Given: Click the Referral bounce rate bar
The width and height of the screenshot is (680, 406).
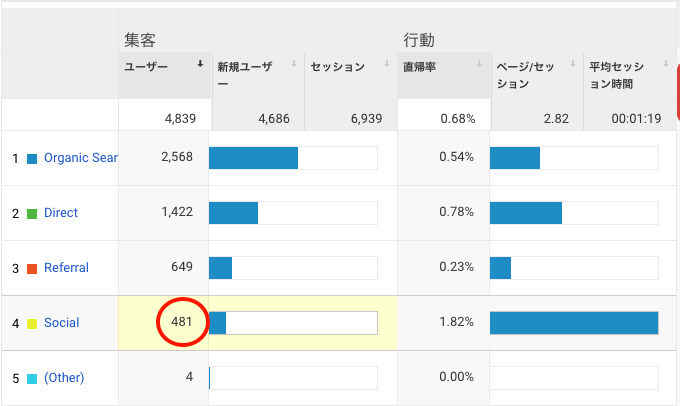Looking at the screenshot, I should pyautogui.click(x=500, y=268).
